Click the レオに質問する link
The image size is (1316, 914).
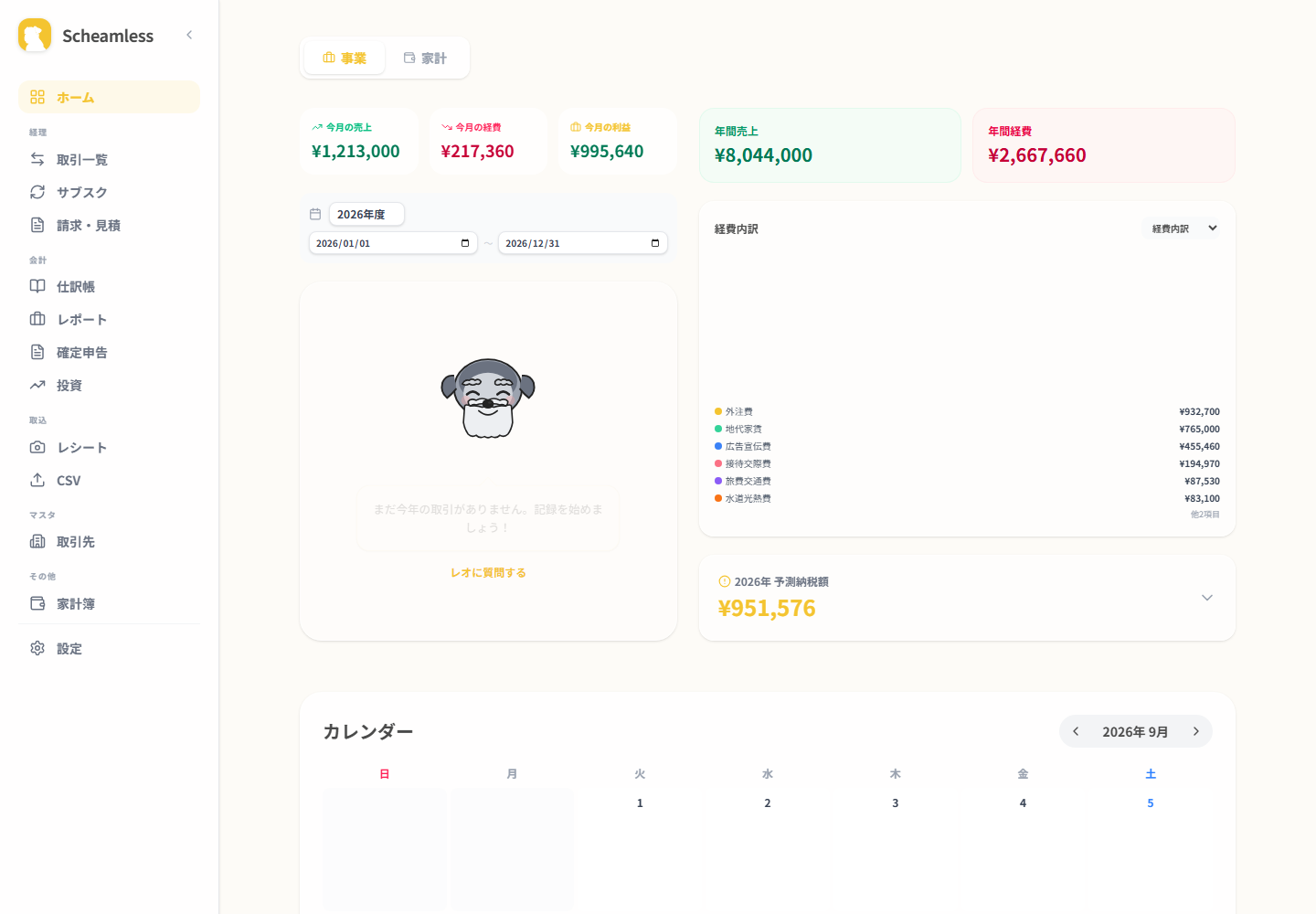[488, 573]
